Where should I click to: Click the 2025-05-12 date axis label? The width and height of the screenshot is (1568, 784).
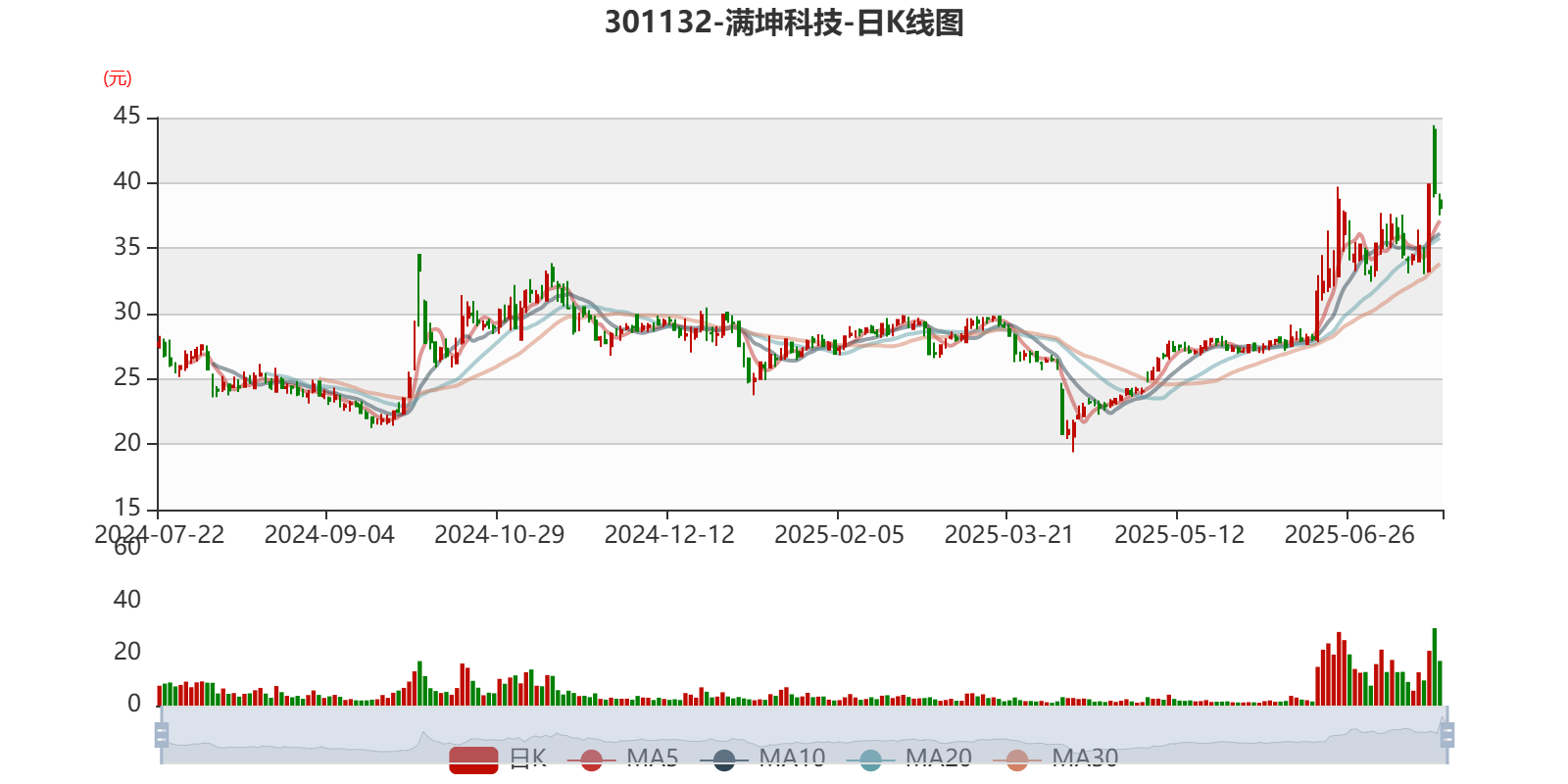tap(1179, 534)
